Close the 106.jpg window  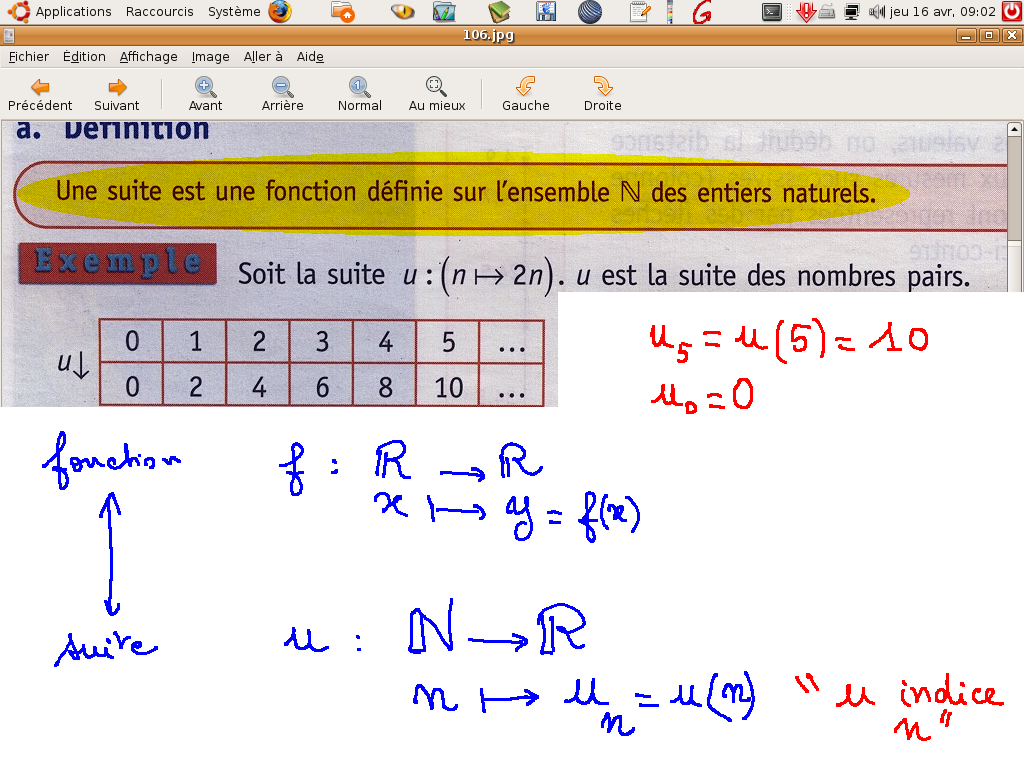point(1012,36)
